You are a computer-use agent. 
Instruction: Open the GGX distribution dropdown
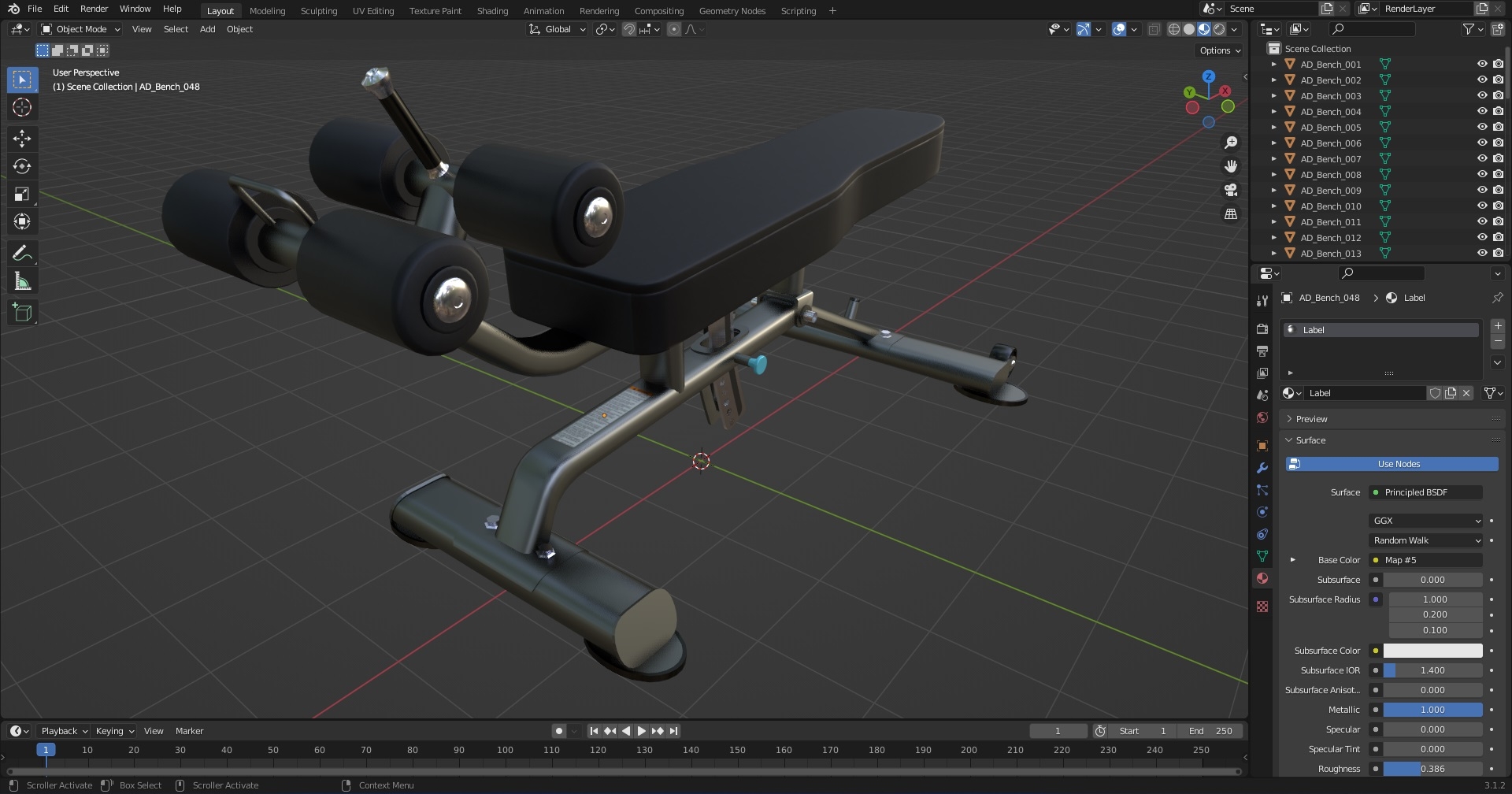[x=1425, y=521]
